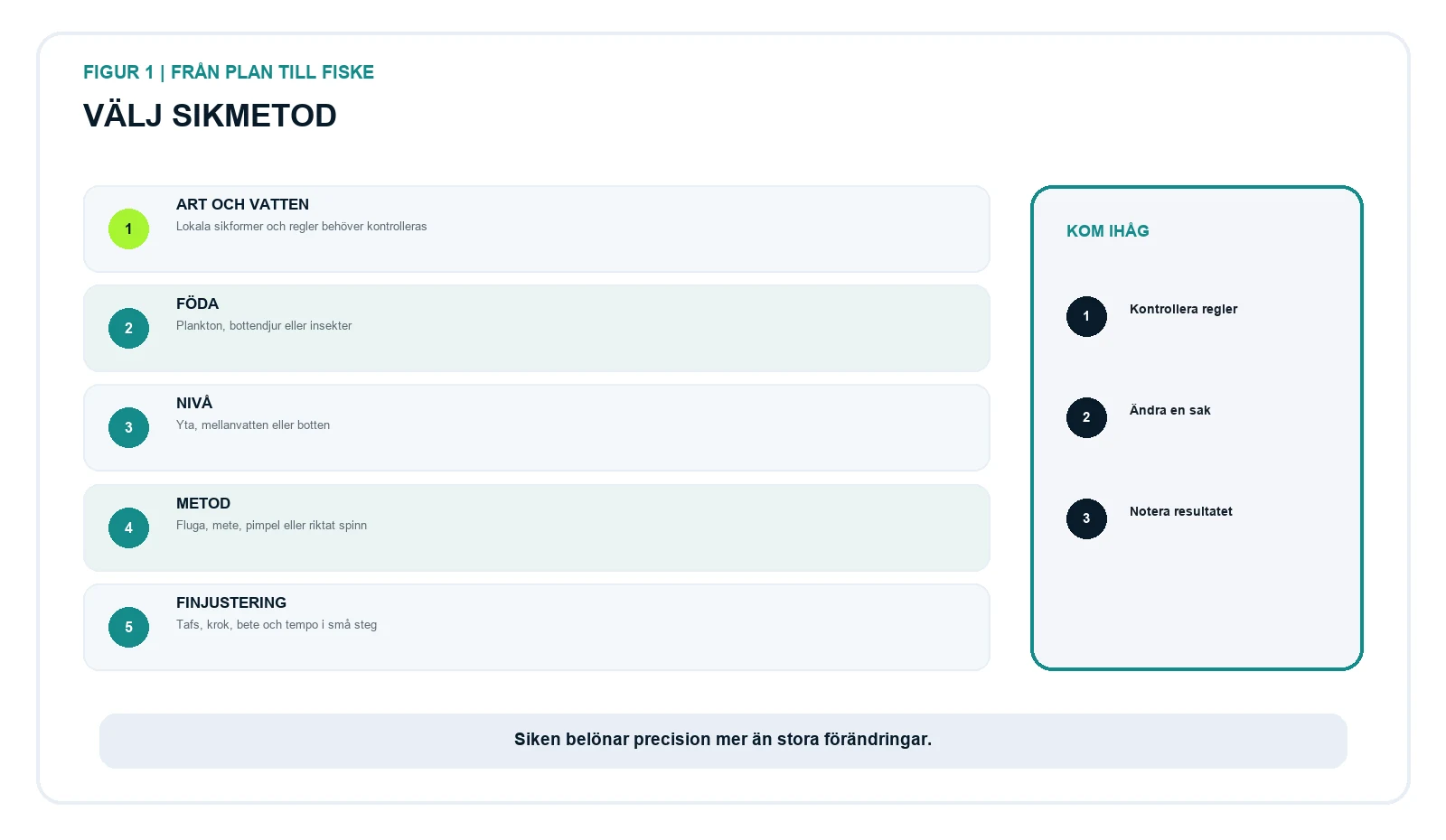
Task: Click dark circle 3 beside Notera resultatet
Action: point(1086,518)
